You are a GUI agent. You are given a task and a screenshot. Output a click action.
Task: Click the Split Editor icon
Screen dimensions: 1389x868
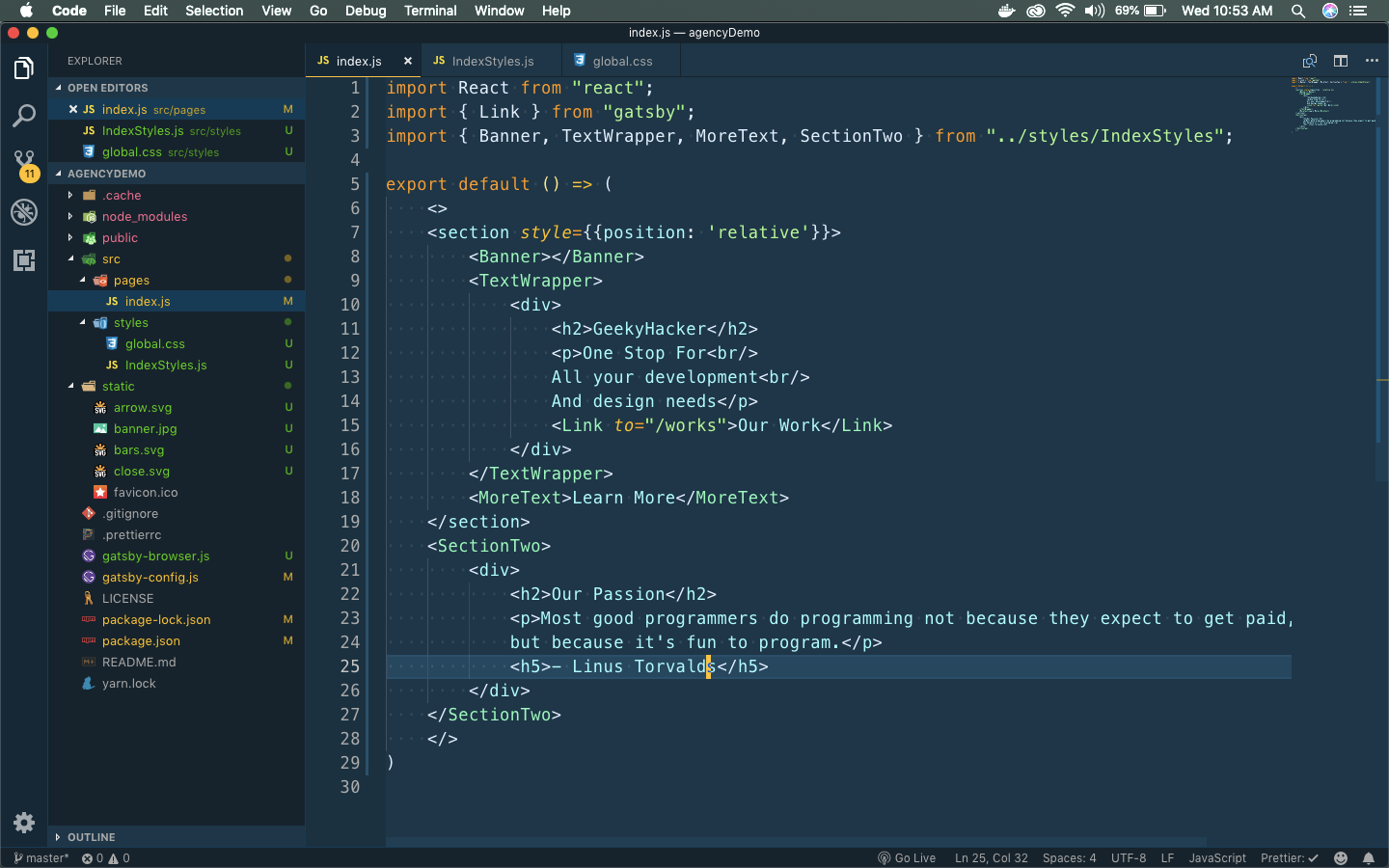1341,61
